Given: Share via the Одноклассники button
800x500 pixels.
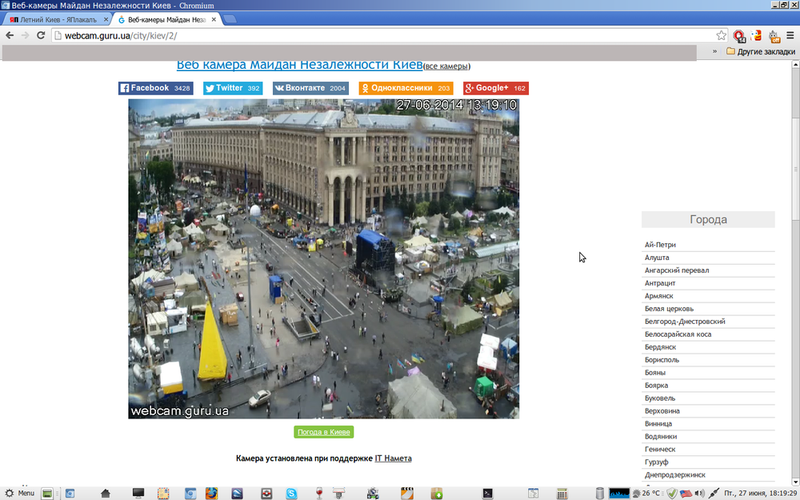Looking at the screenshot, I should (406, 88).
